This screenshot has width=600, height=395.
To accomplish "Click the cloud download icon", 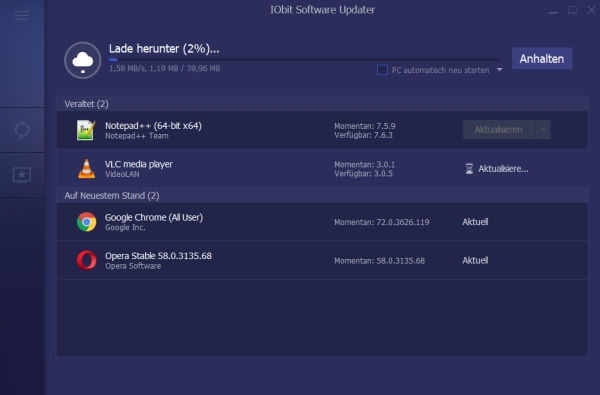I will coord(83,60).
